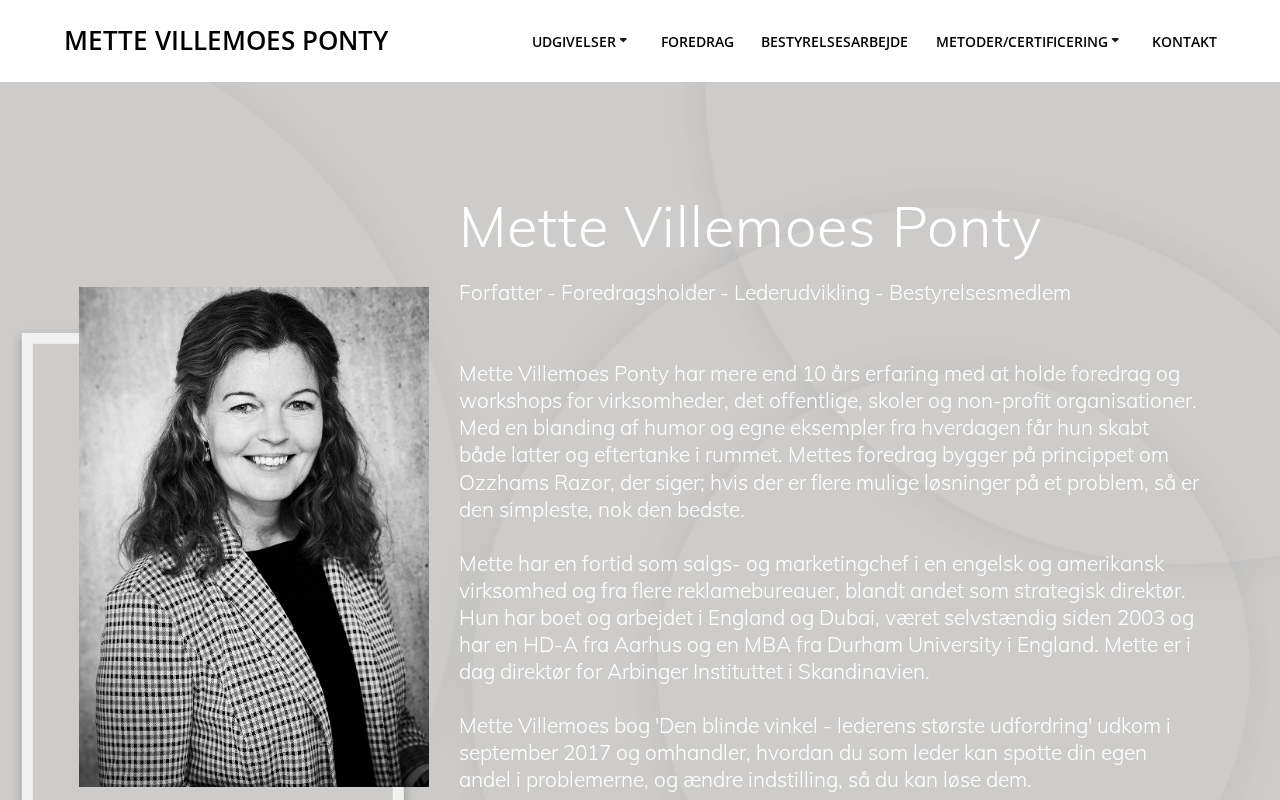Open the BESTYRELSESARBEJDE nav link
Image resolution: width=1280 pixels, height=800 pixels.
(834, 42)
